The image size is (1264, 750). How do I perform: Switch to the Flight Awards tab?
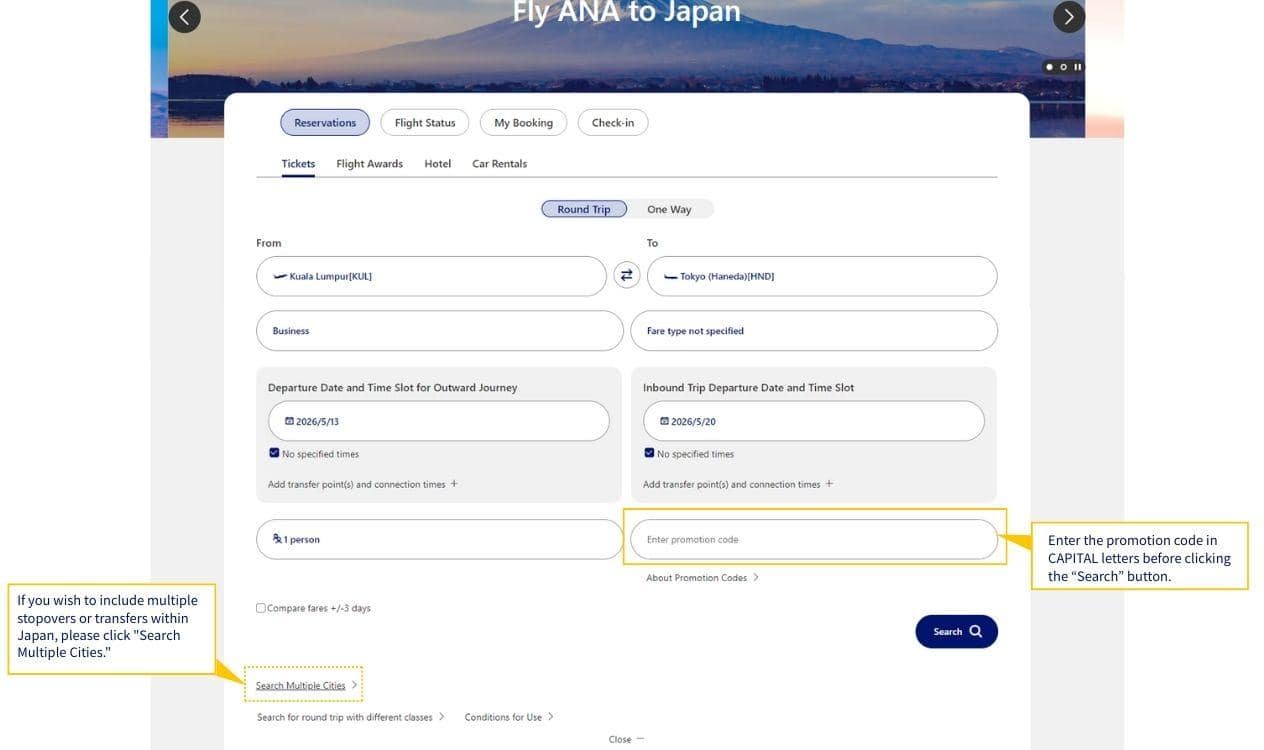(x=369, y=164)
